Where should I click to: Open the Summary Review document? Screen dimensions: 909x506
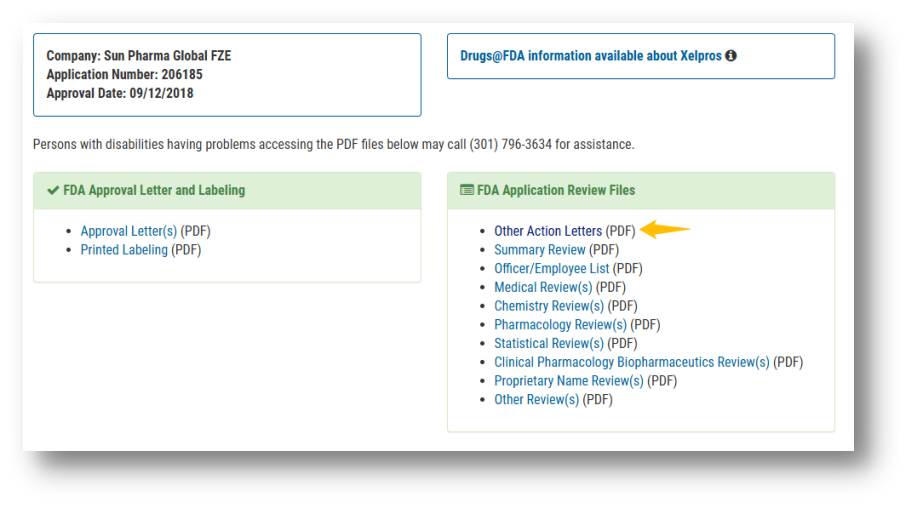coord(540,250)
